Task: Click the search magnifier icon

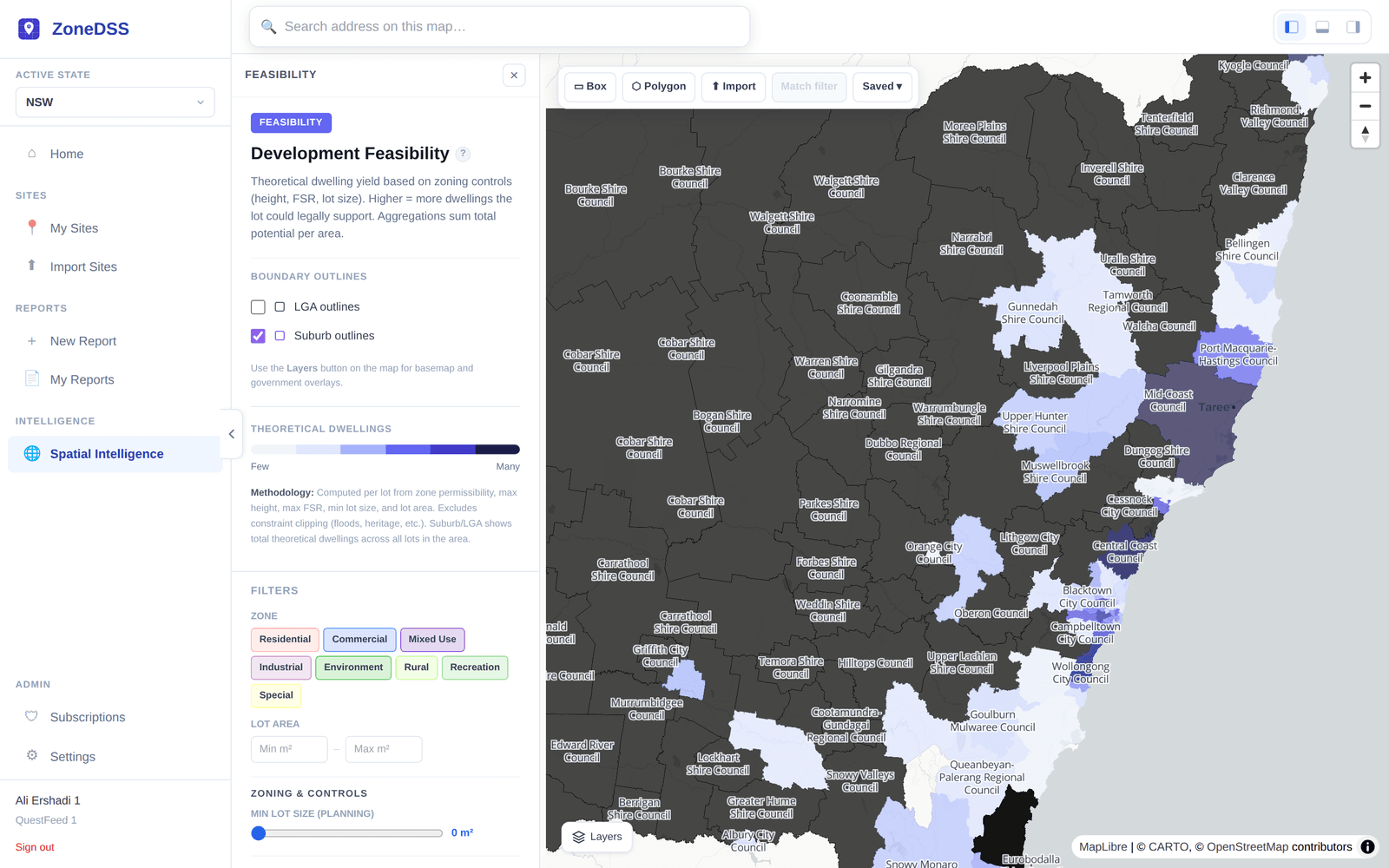Action: [269, 27]
